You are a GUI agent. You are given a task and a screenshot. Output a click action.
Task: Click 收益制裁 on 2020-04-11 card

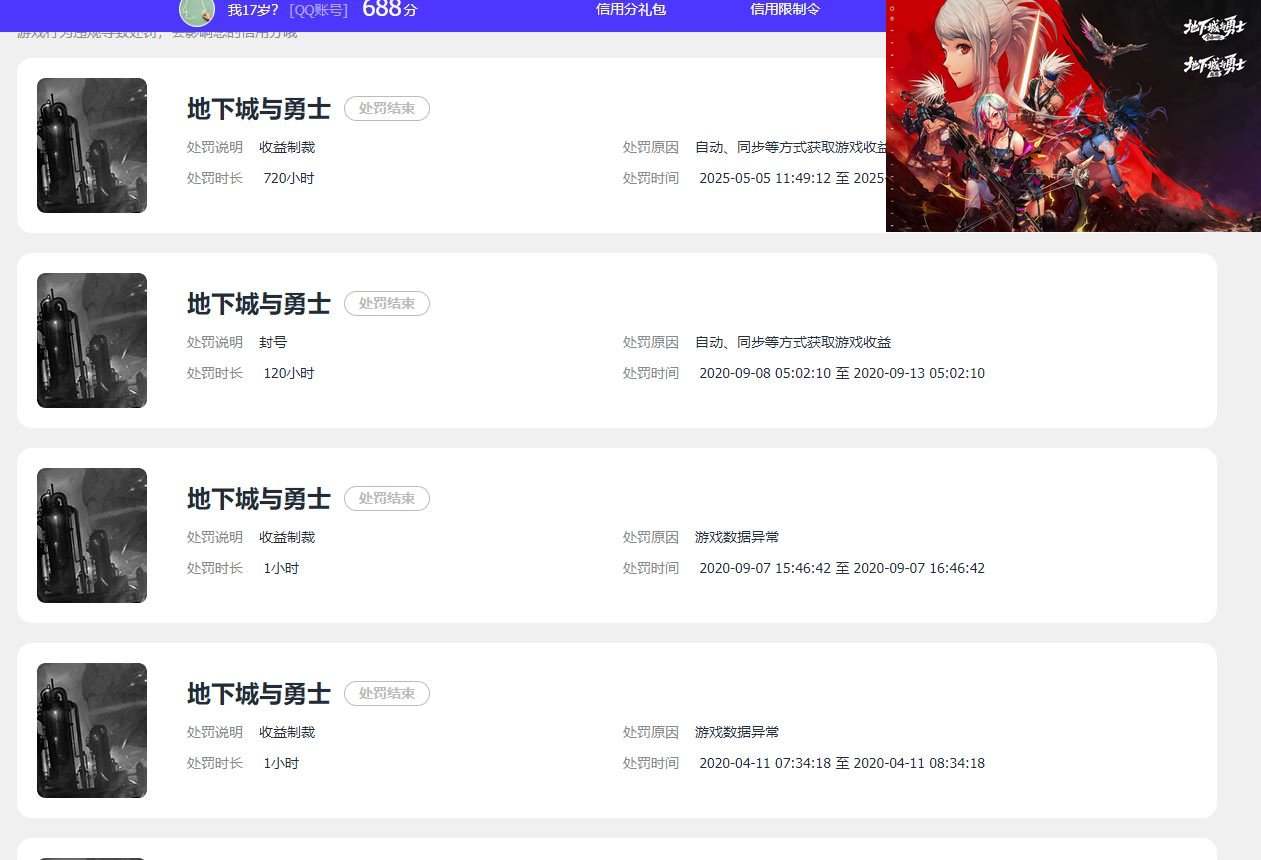coord(287,732)
